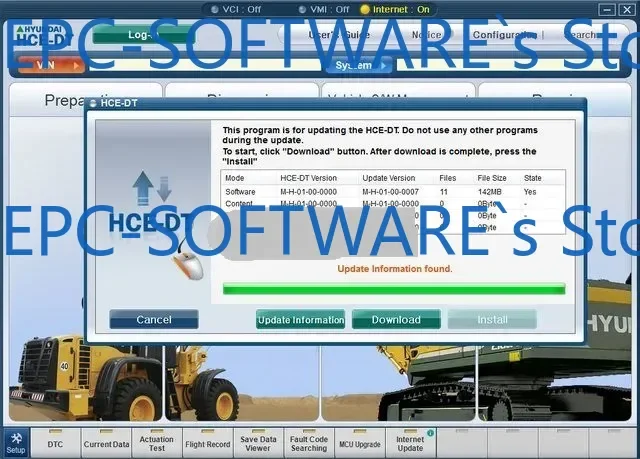Select the Preparation tab
Image resolution: width=640 pixels, height=459 pixels.
[x=86, y=100]
